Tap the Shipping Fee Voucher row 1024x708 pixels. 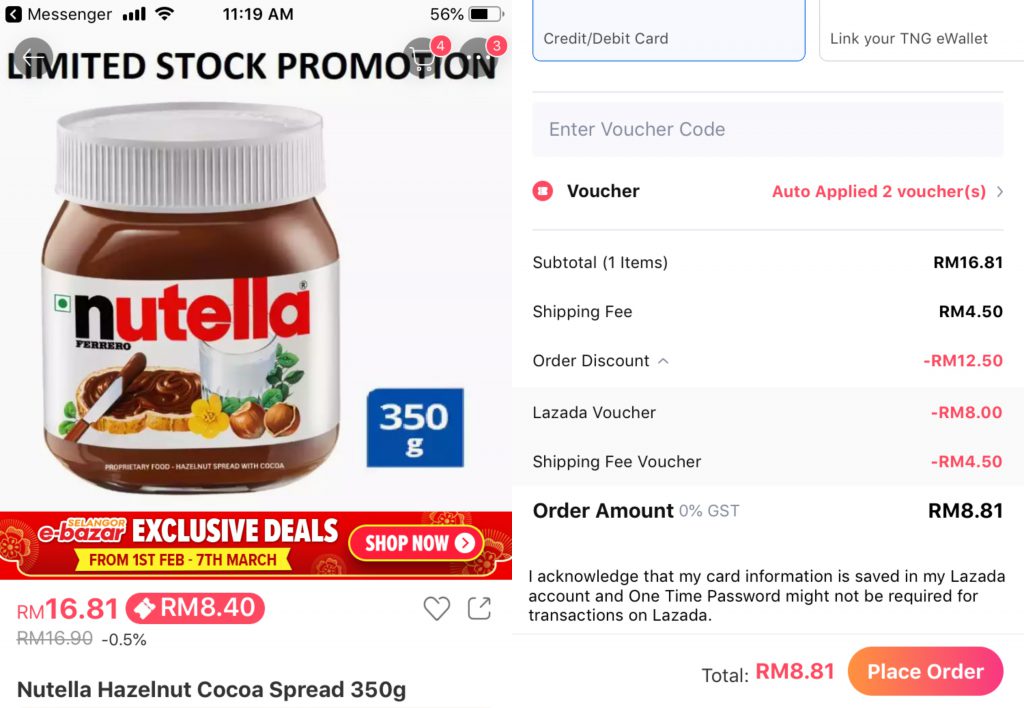767,461
